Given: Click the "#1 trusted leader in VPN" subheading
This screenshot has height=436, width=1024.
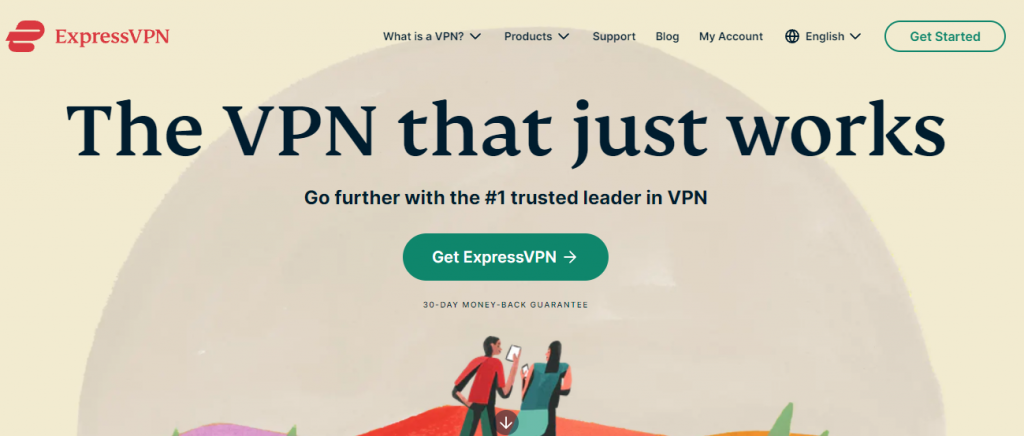Looking at the screenshot, I should point(505,198).
